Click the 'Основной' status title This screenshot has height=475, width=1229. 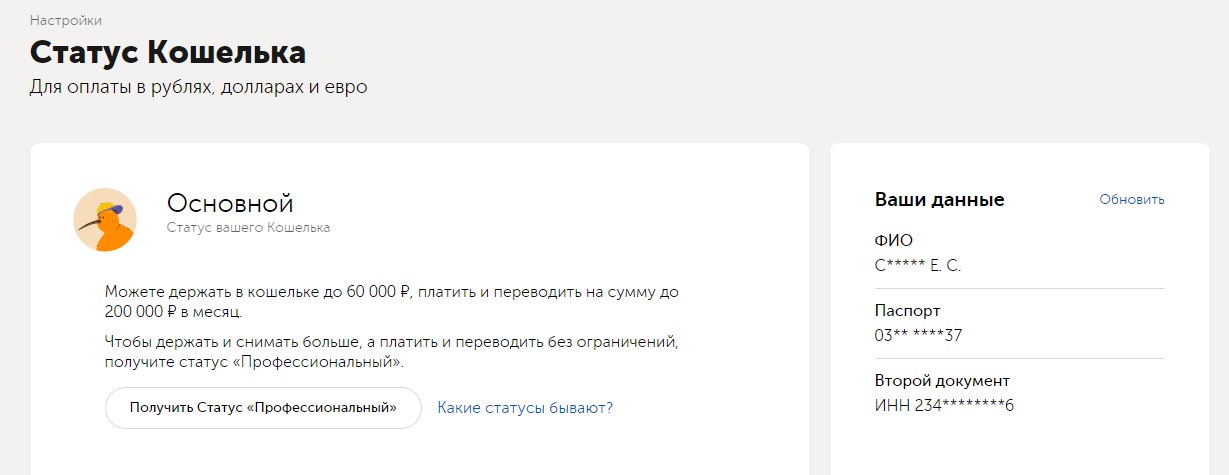pyautogui.click(x=230, y=203)
